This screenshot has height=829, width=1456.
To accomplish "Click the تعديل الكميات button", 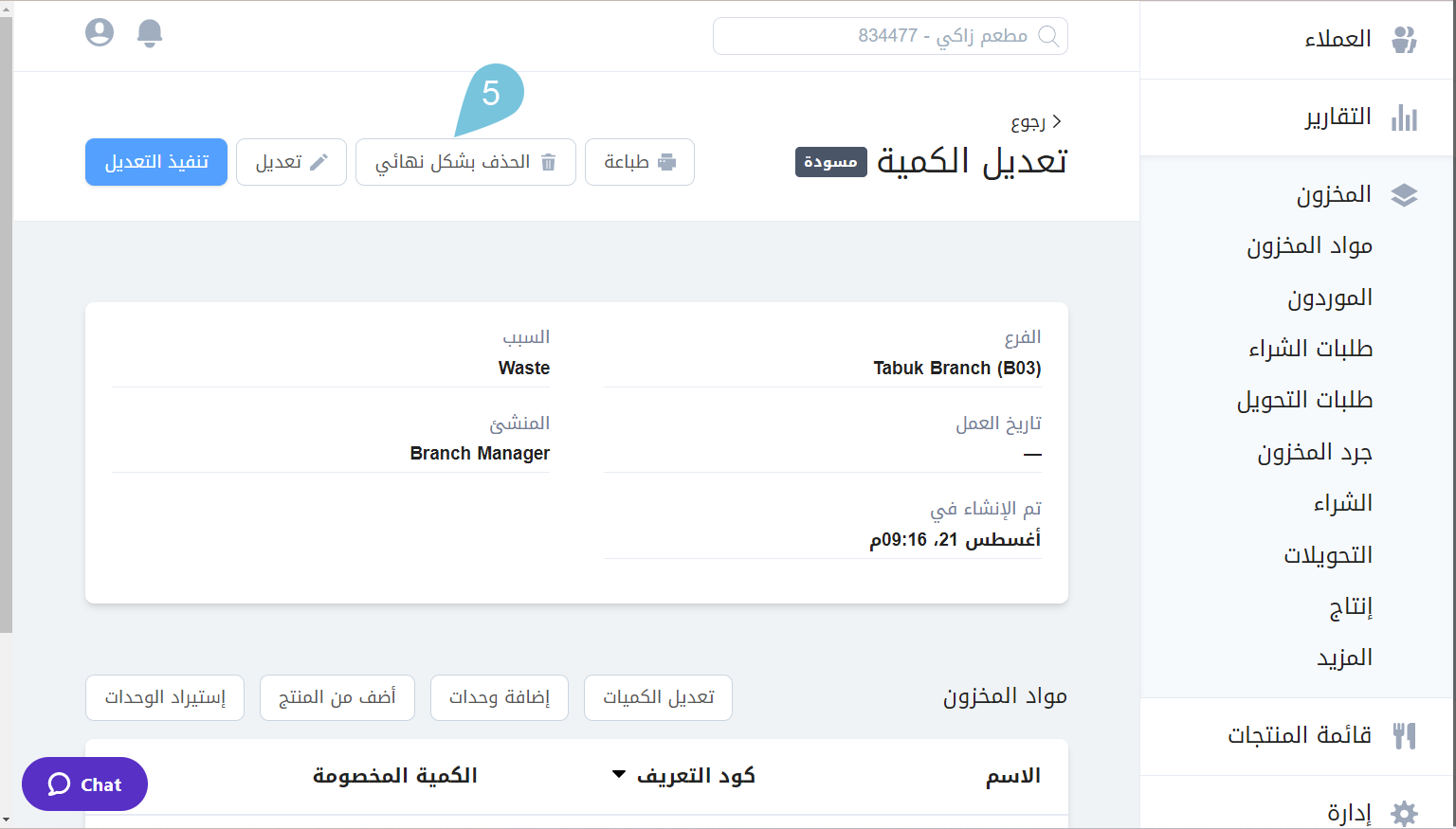I will coord(658,697).
